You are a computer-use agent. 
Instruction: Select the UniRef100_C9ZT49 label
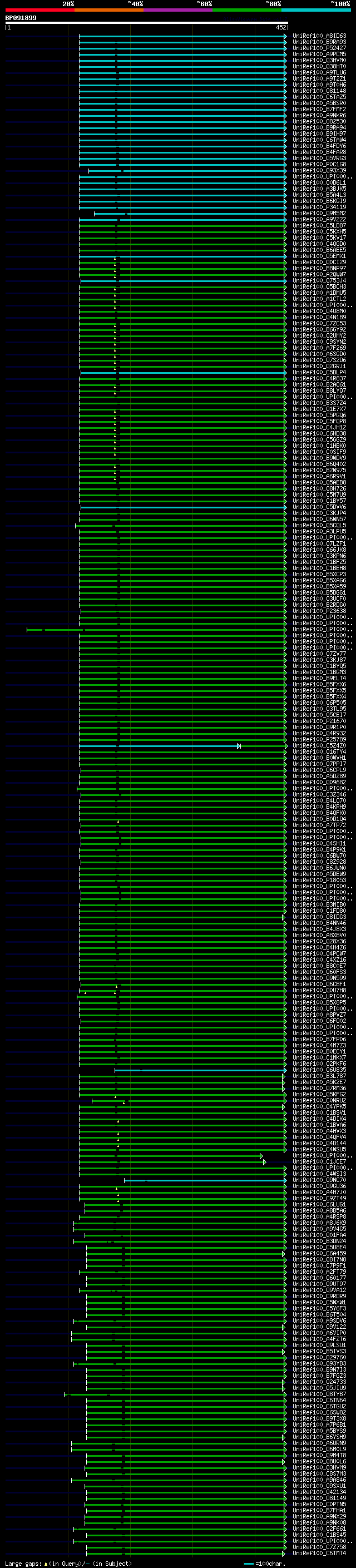pyautogui.click(x=319, y=1199)
